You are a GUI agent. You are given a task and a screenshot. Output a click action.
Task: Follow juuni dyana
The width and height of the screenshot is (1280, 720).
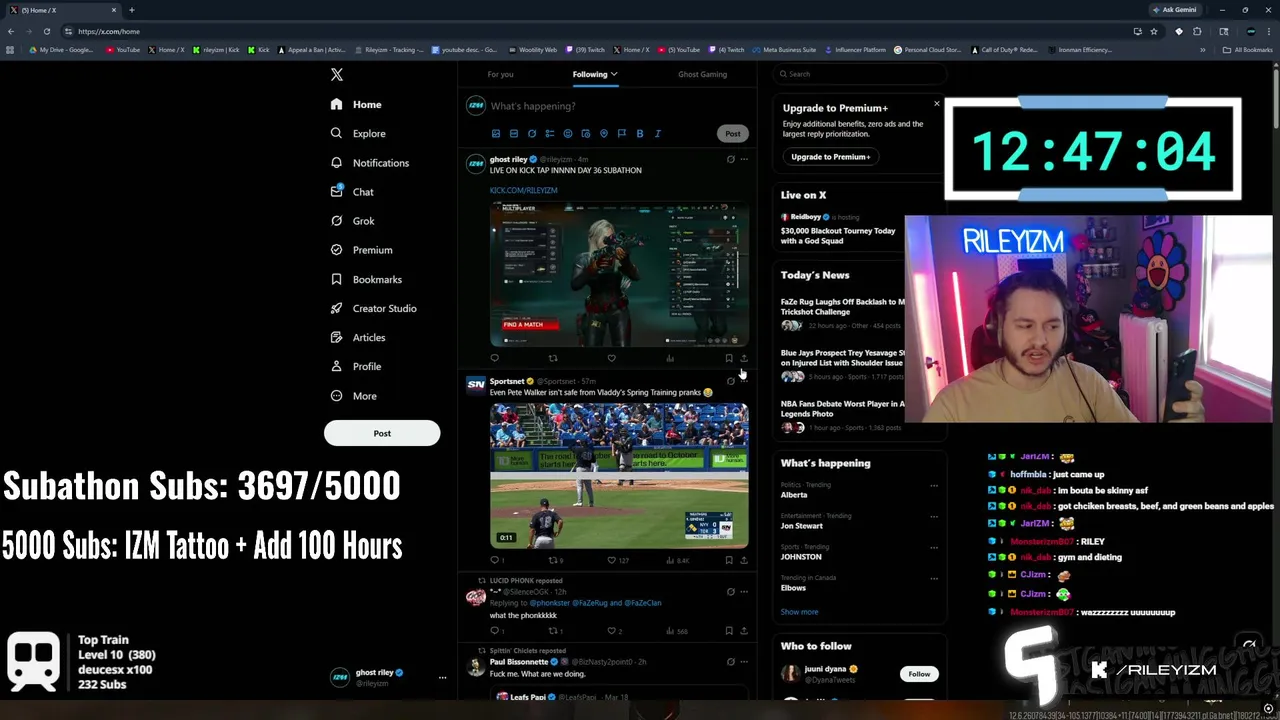point(919,674)
